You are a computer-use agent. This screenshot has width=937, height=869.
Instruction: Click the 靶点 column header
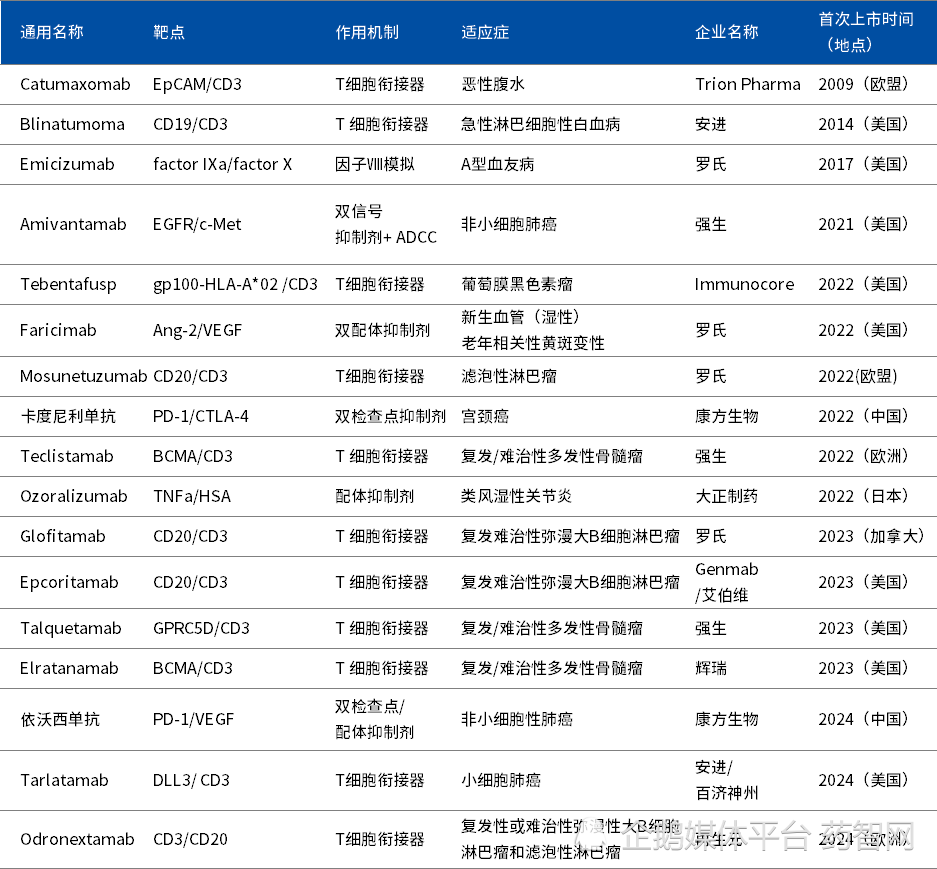(x=169, y=32)
